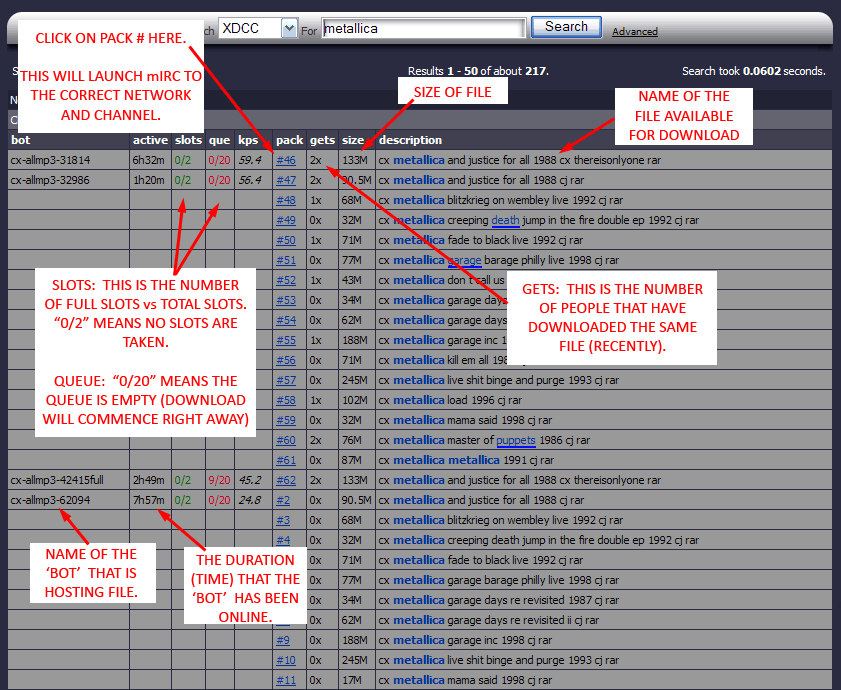The height and width of the screenshot is (690, 841).
Task: Click pack #46 link
Action: pos(286,160)
